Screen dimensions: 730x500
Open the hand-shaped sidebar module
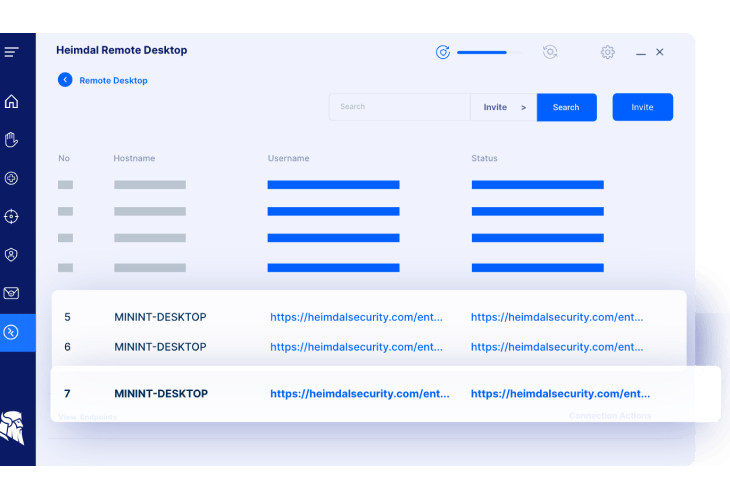click(11, 140)
